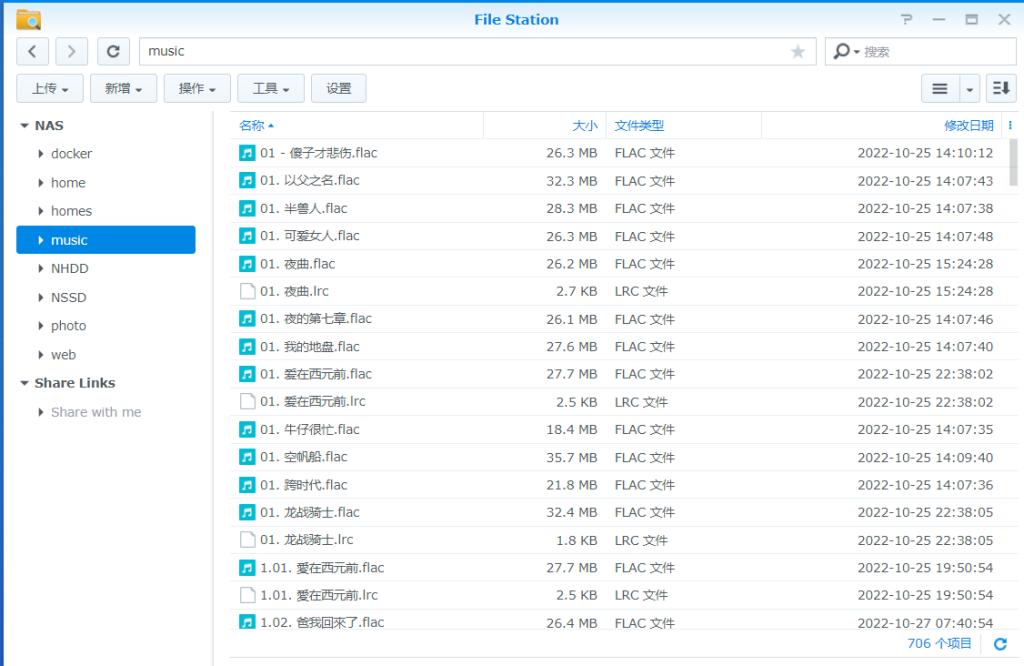Open the 新增 create dropdown

click(123, 89)
